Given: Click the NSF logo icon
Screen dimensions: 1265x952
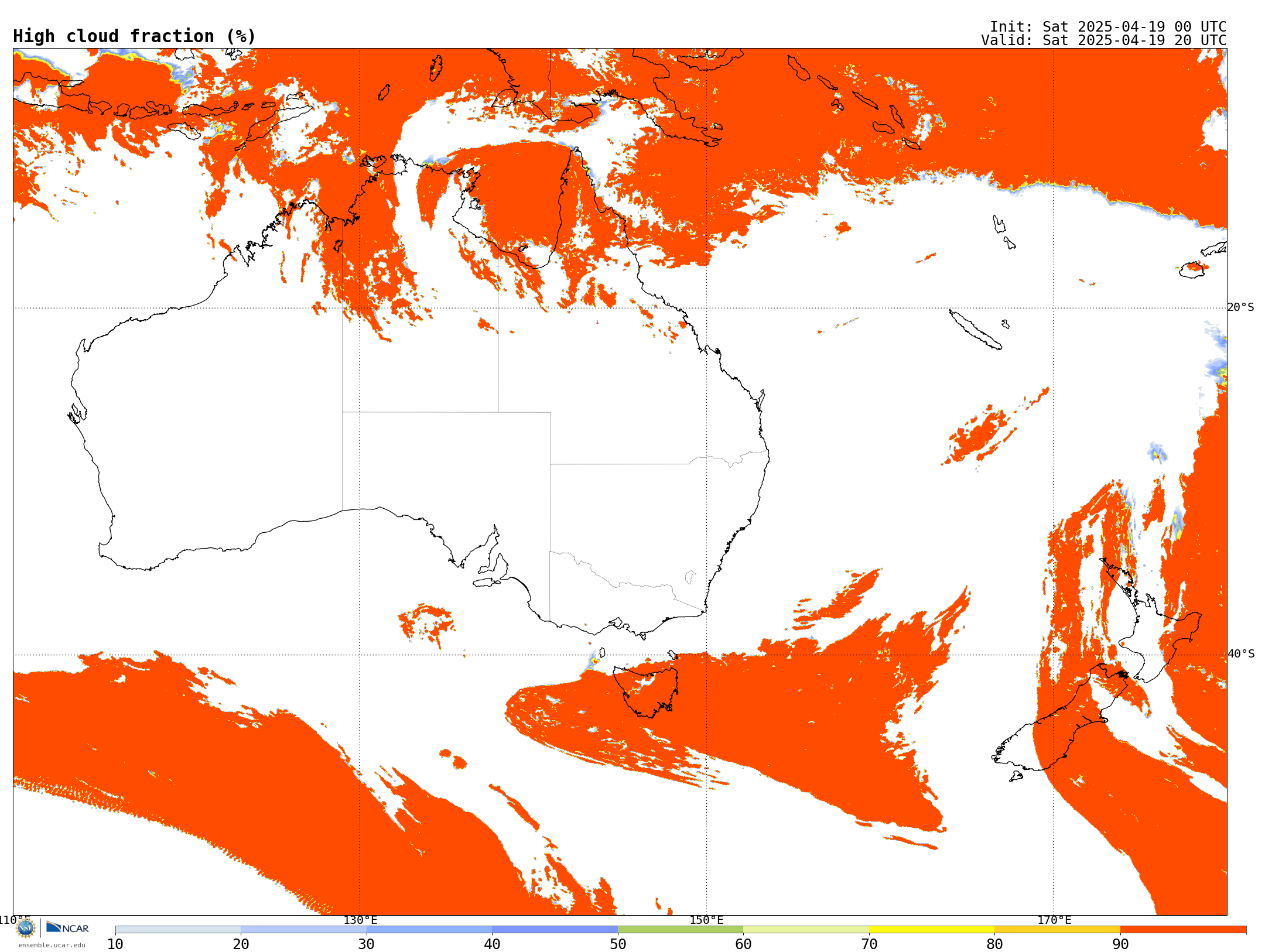Looking at the screenshot, I should pos(26,928).
